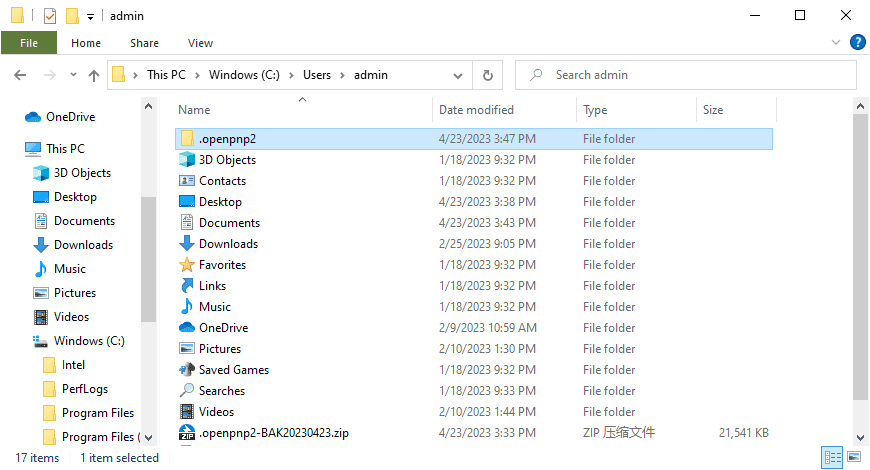870x470 pixels.
Task: Sort by Date modified column header
Action: [x=476, y=110]
